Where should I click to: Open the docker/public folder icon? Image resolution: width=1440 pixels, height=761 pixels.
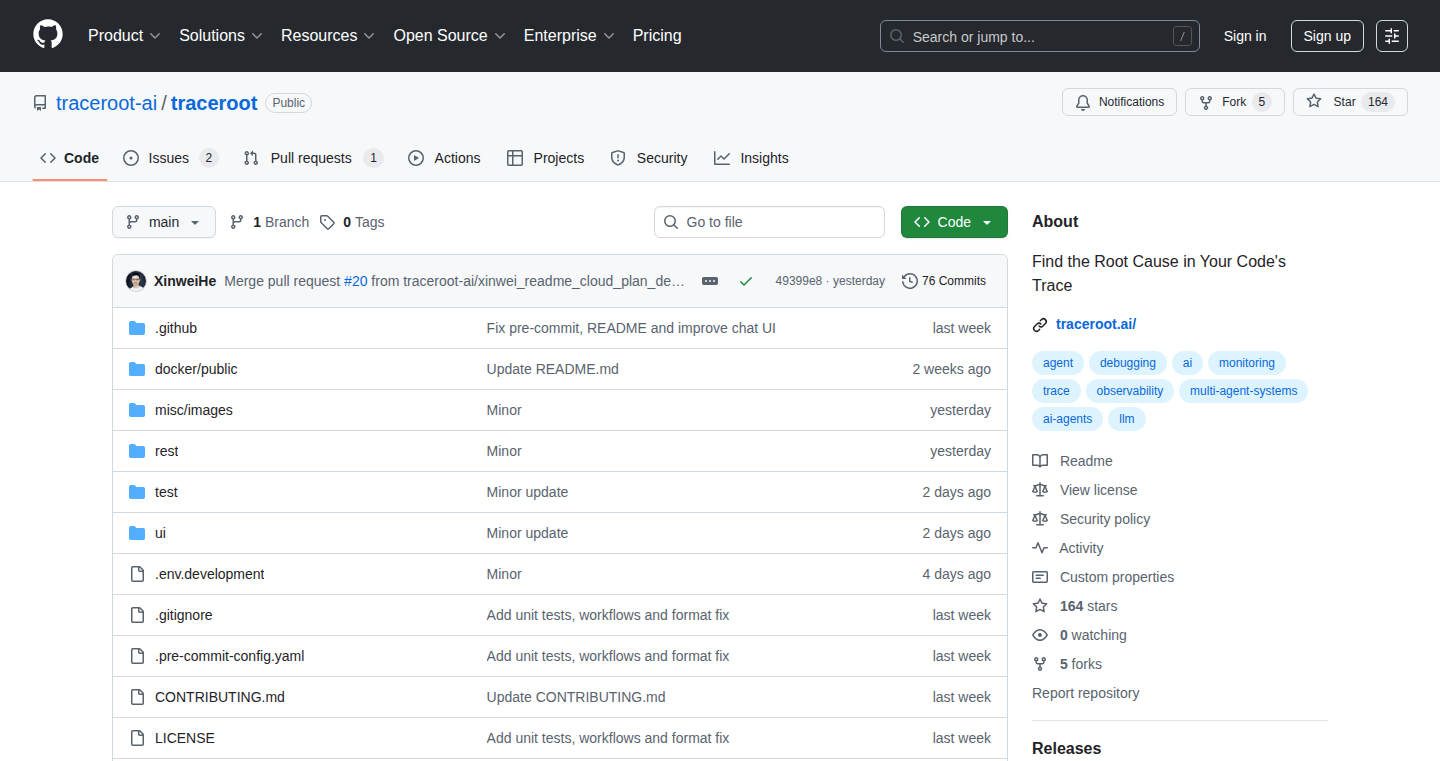tap(137, 369)
